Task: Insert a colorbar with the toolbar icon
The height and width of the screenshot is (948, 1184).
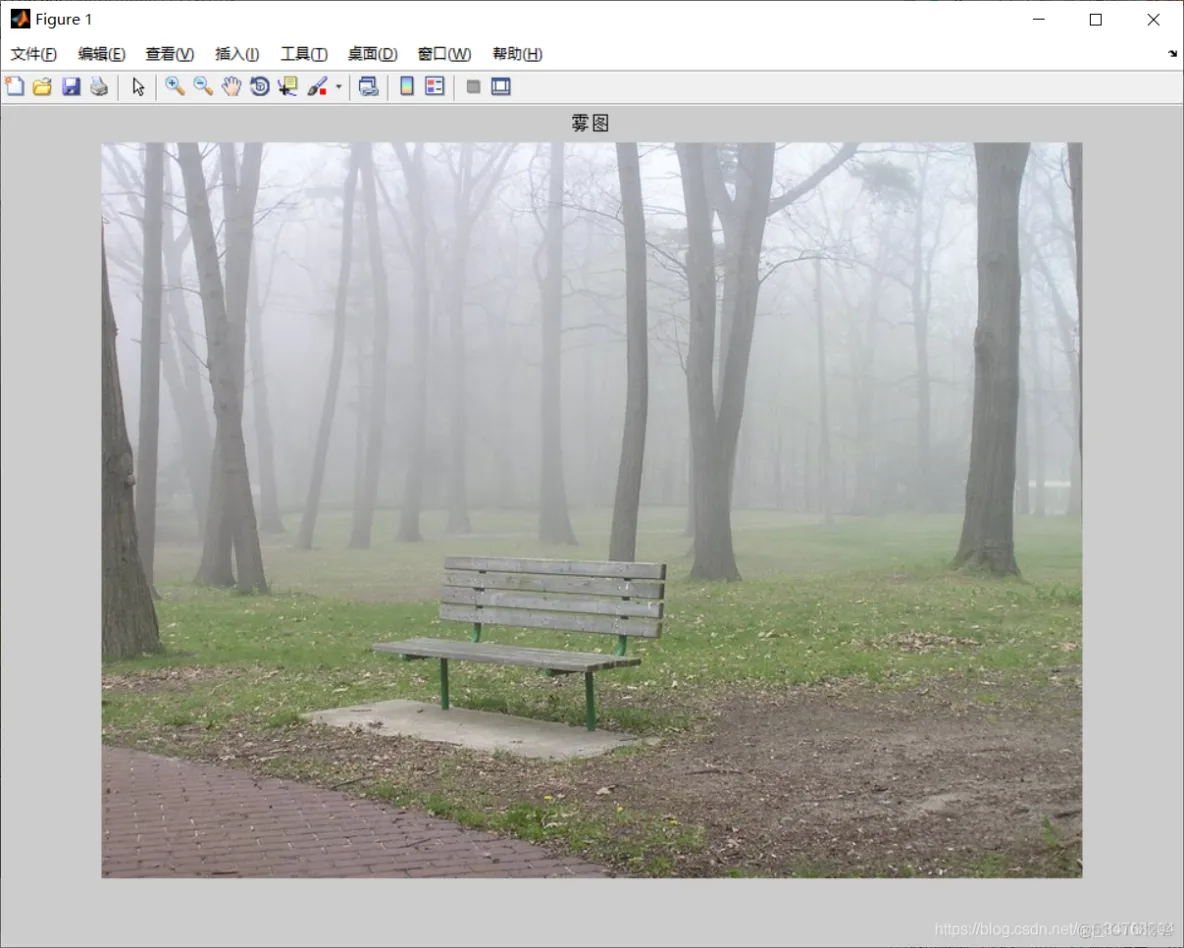Action: 407,86
